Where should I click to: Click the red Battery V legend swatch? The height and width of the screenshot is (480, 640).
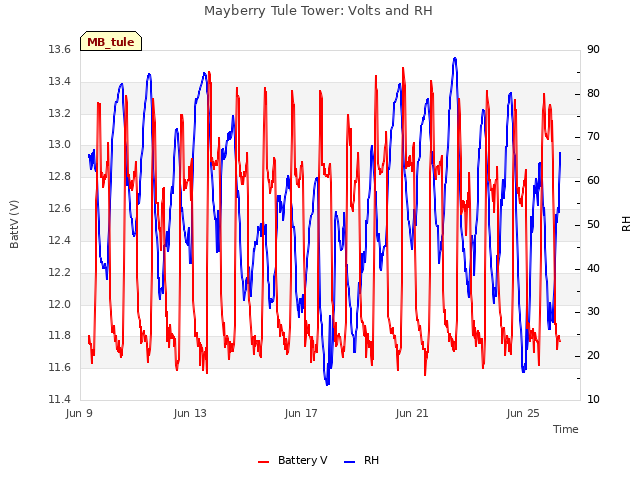264,462
